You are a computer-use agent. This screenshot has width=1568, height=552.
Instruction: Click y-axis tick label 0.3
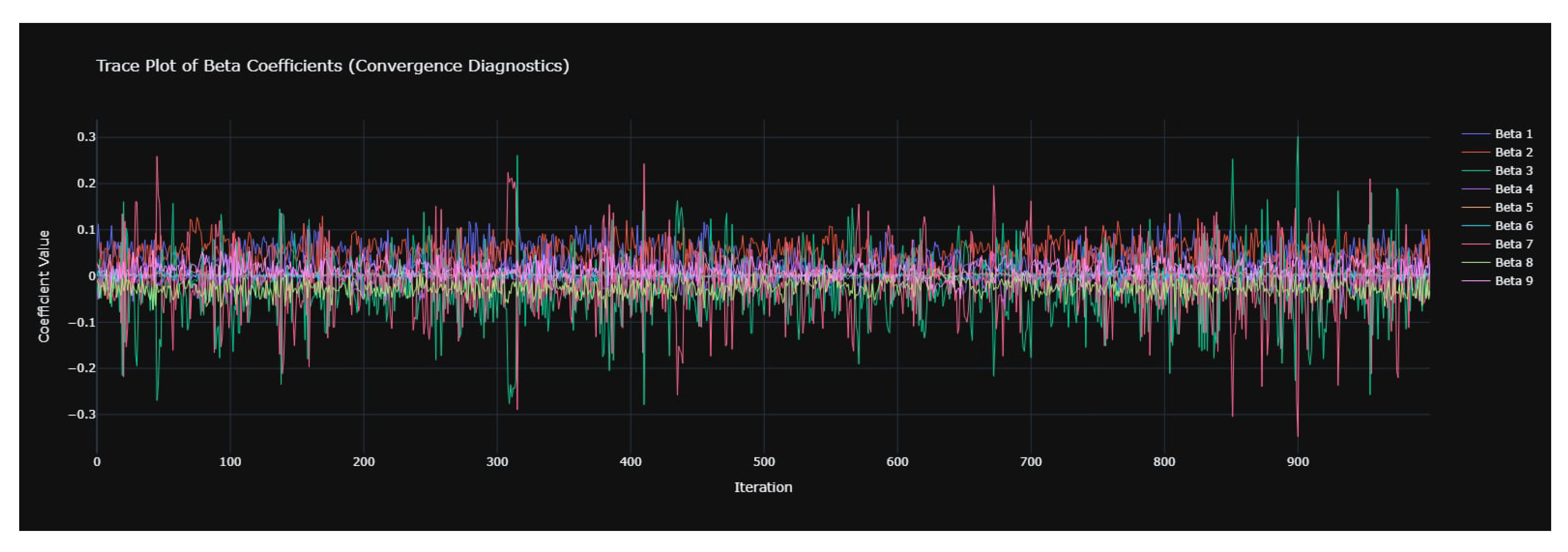pyautogui.click(x=86, y=137)
